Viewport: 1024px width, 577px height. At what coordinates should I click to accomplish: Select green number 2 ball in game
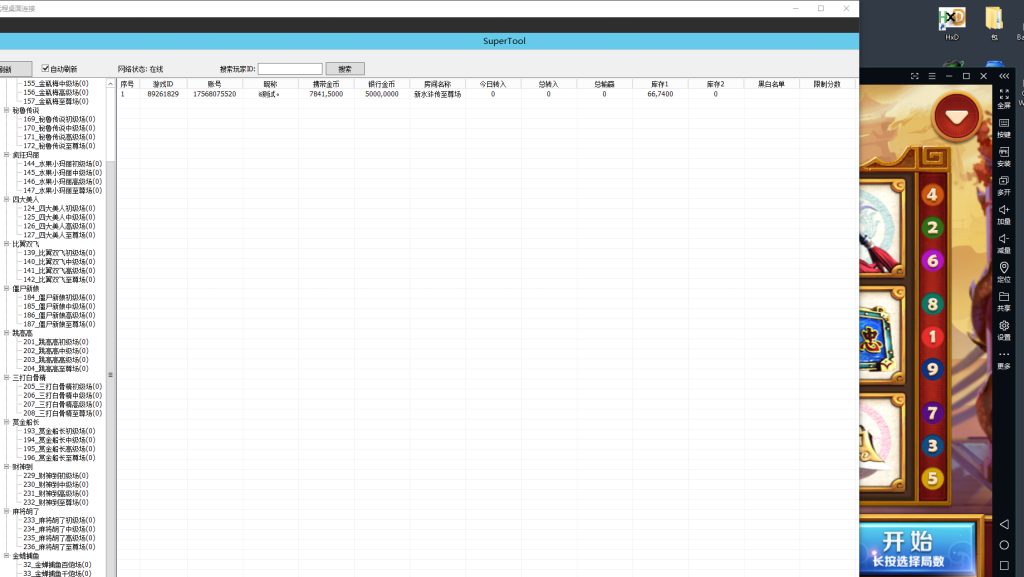click(x=933, y=227)
